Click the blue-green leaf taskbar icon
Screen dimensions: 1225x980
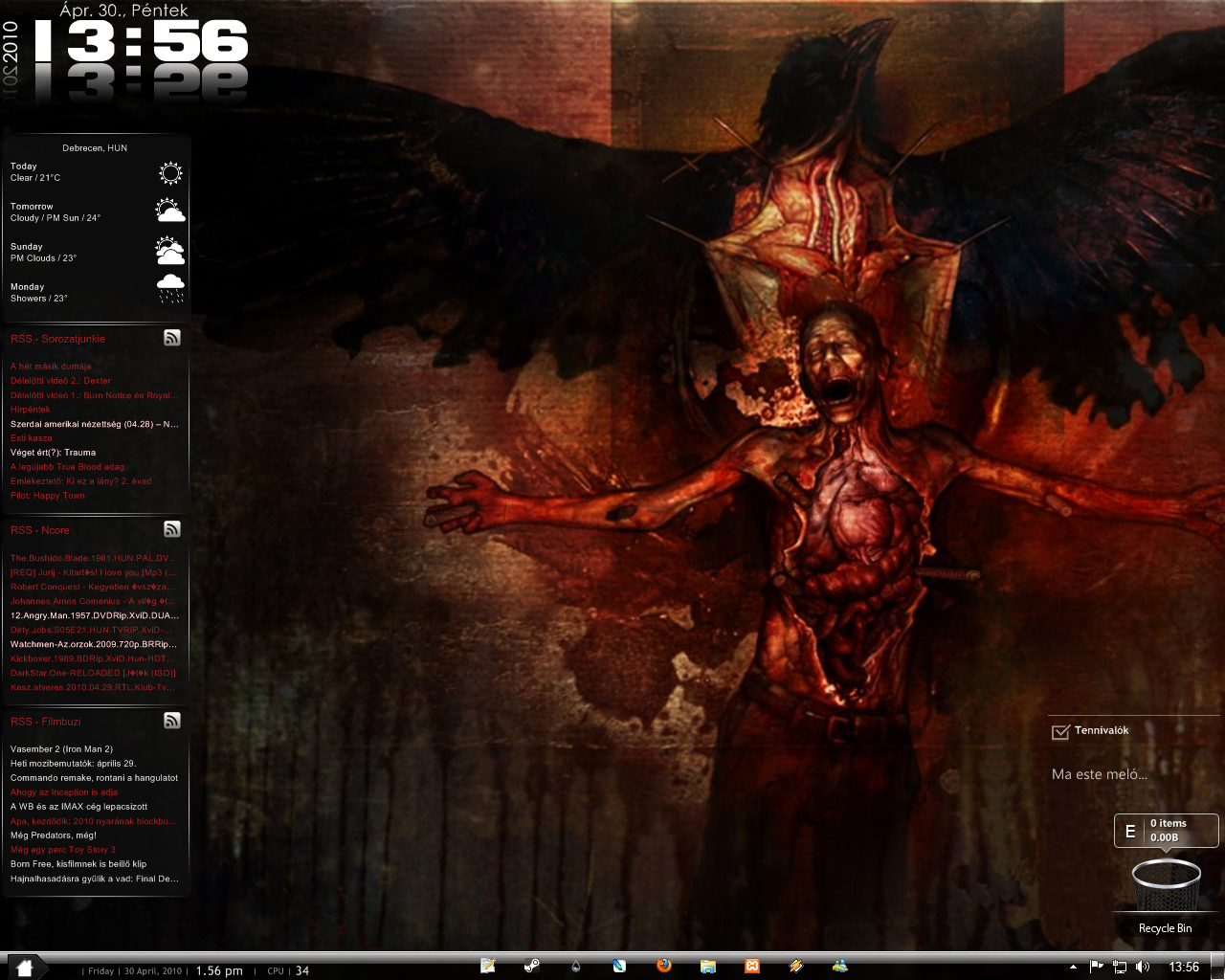(x=620, y=967)
